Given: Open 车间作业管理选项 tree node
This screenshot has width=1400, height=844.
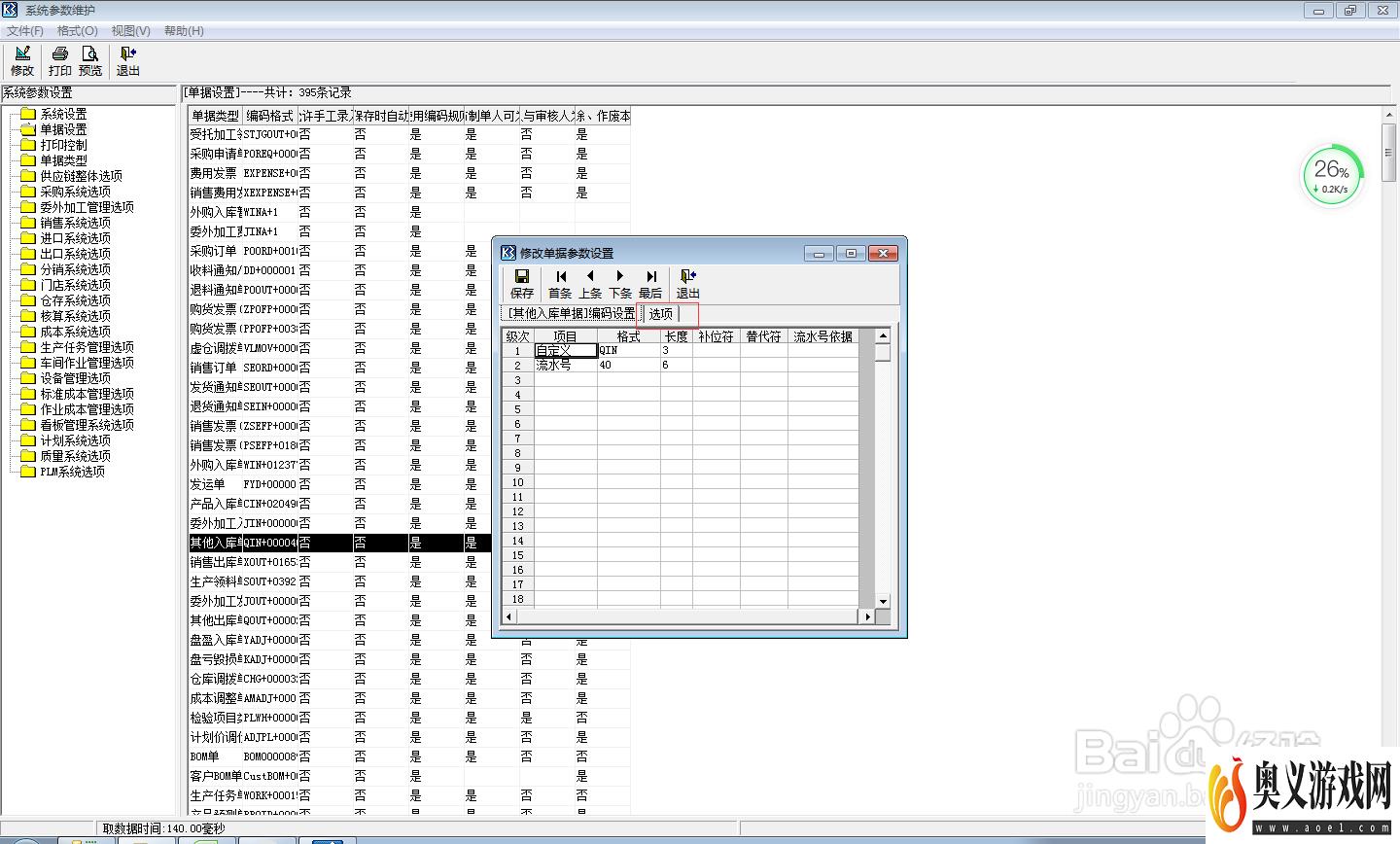Looking at the screenshot, I should [x=87, y=363].
